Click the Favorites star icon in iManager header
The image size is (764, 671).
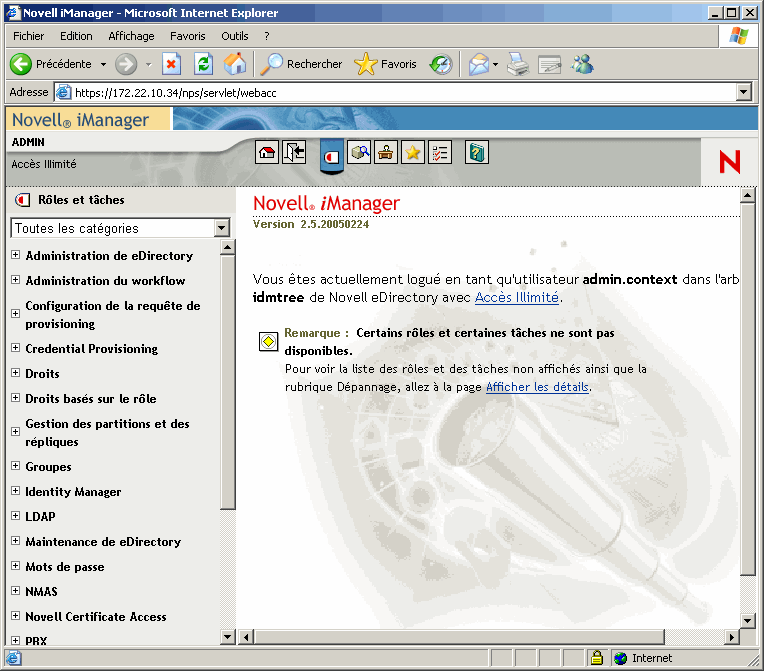pyautogui.click(x=413, y=153)
